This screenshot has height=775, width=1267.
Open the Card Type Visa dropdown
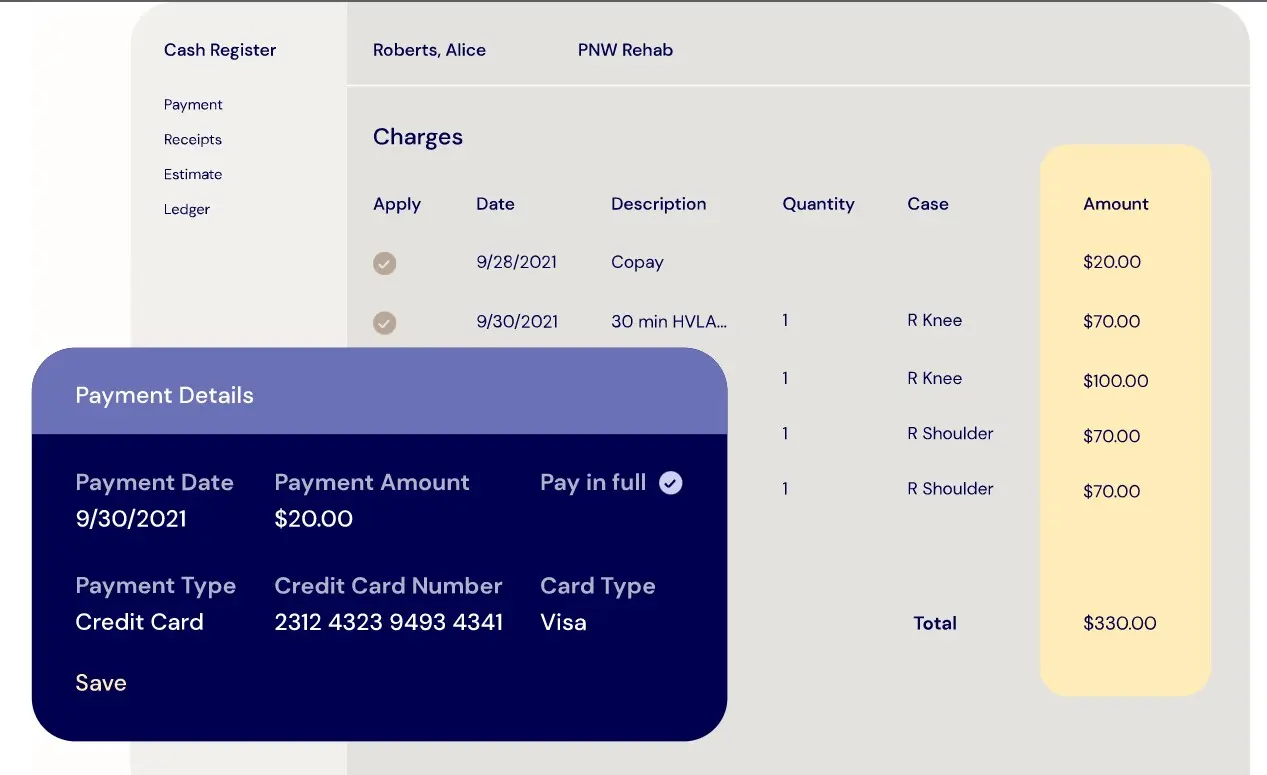pyautogui.click(x=563, y=622)
